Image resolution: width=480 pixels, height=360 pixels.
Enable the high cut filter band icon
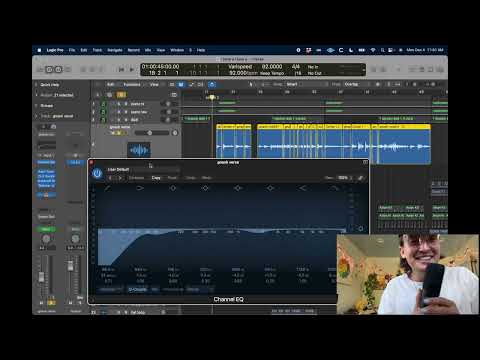(334, 188)
